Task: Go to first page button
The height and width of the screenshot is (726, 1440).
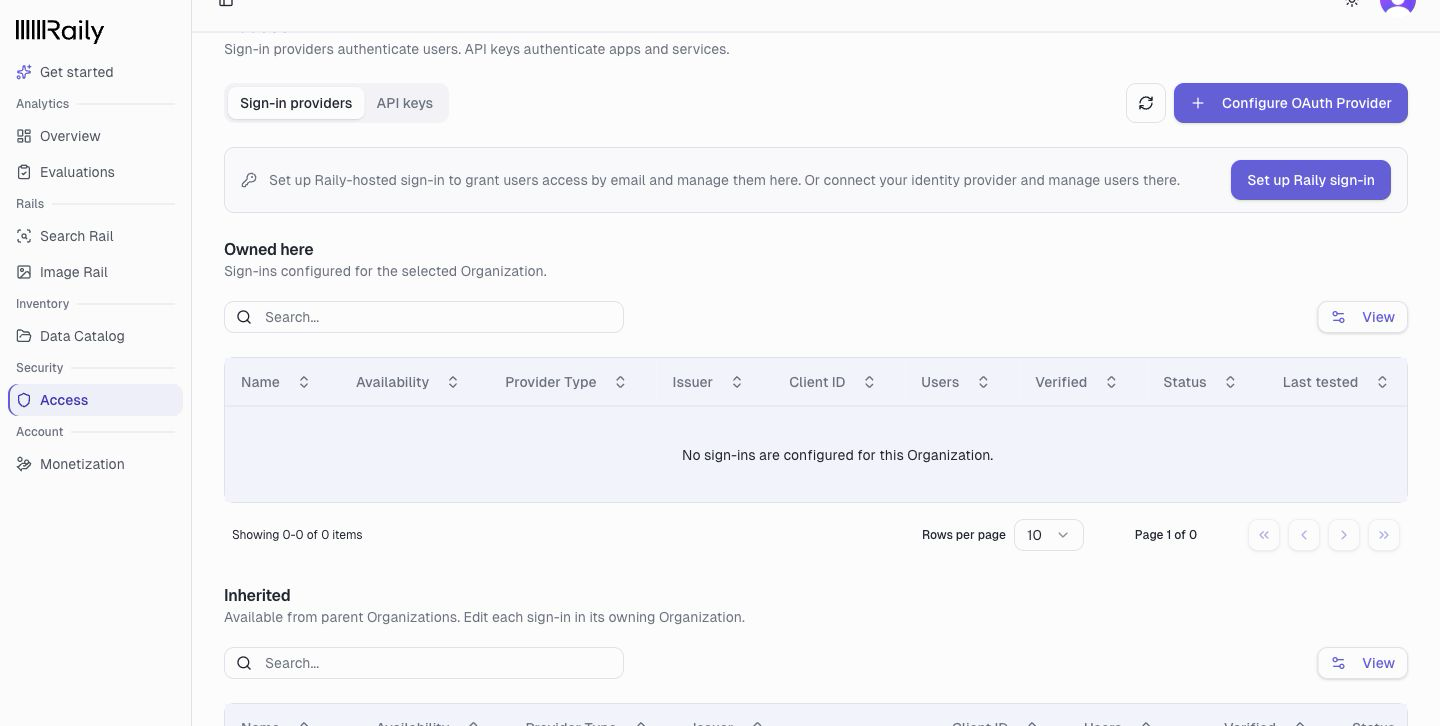Action: coord(1264,535)
